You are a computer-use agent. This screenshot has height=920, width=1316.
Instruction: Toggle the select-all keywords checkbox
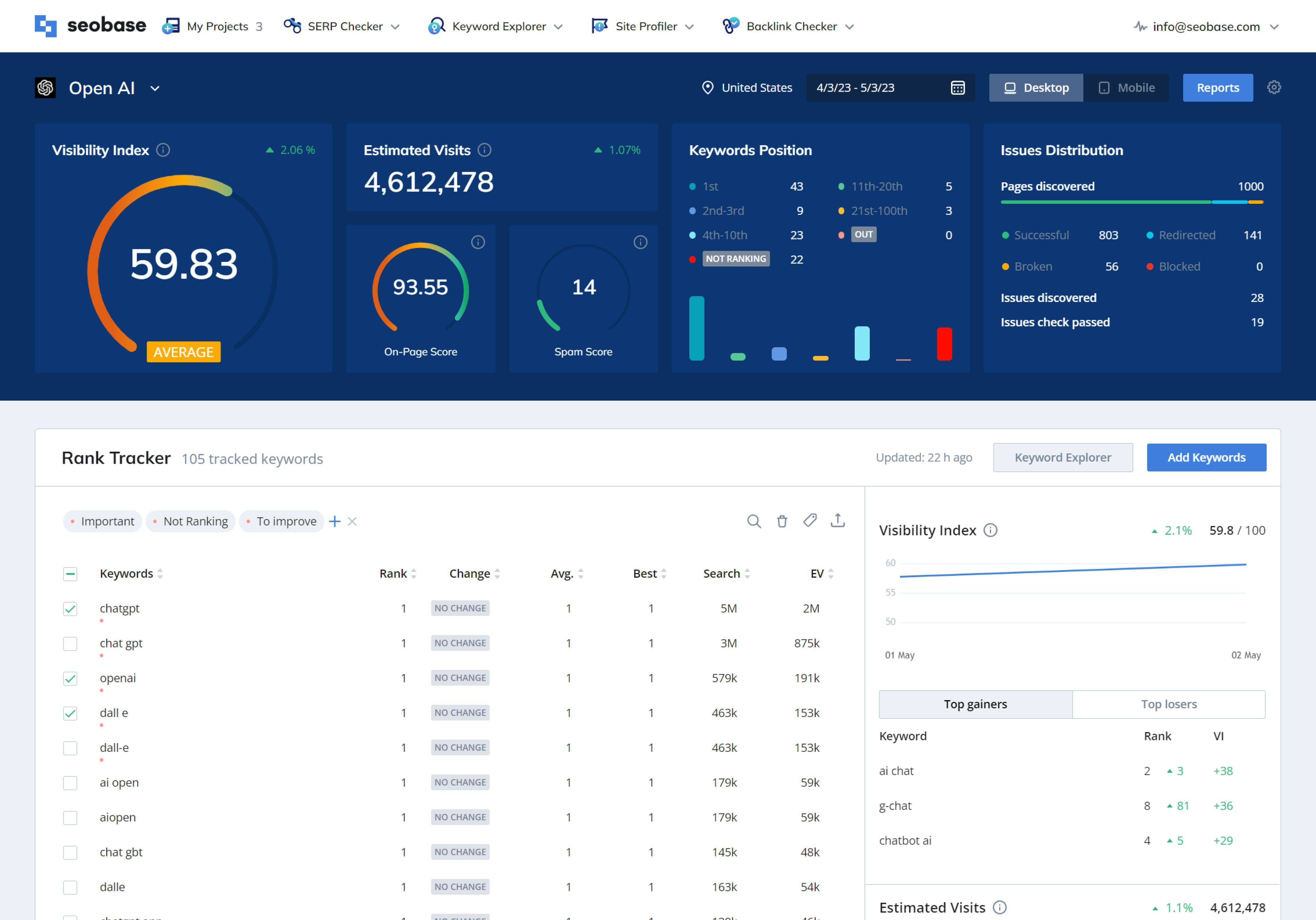coord(70,574)
